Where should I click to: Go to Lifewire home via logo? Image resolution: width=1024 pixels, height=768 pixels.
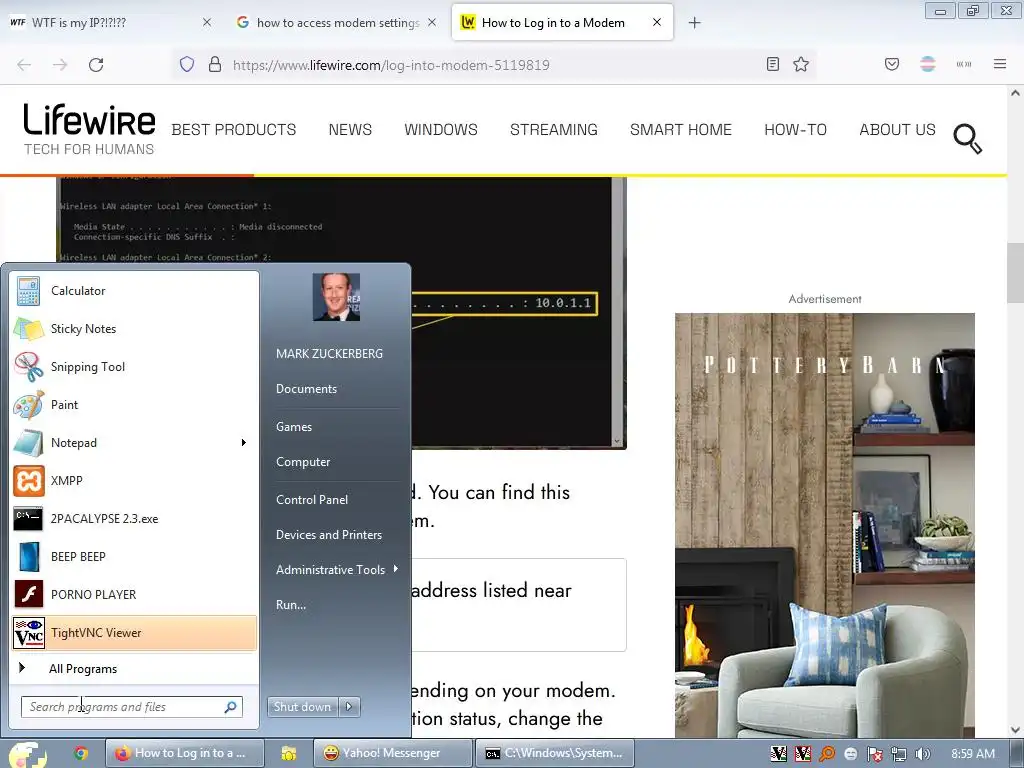(89, 129)
